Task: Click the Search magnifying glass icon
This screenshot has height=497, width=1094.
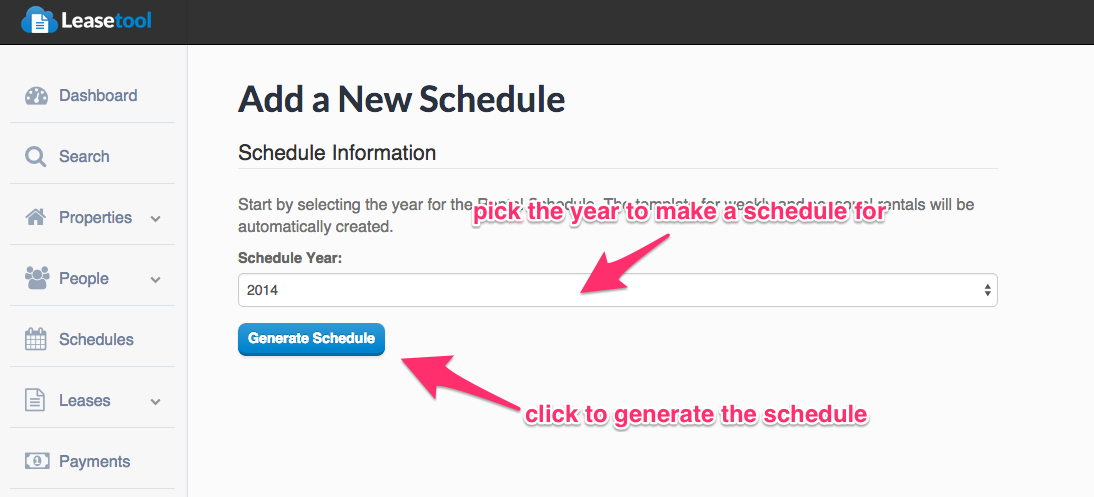Action: click(36, 156)
